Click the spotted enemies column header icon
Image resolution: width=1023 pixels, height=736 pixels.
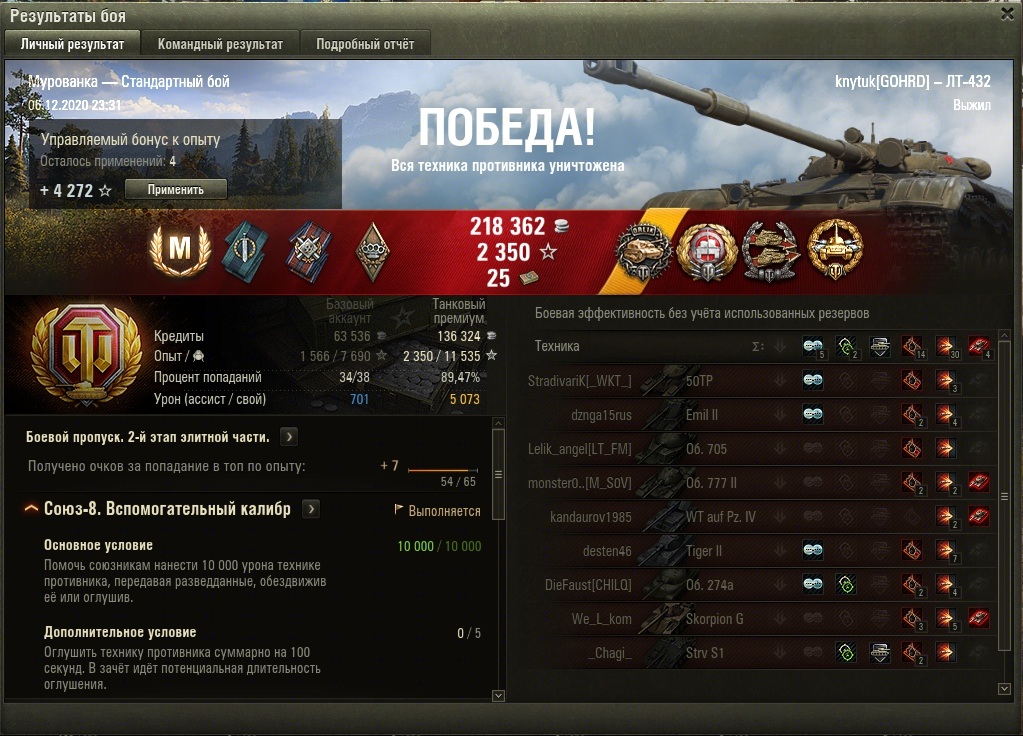[x=813, y=346]
